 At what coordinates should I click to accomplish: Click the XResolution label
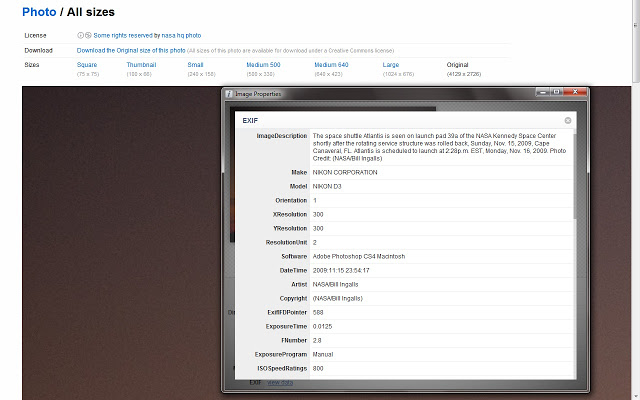tap(290, 214)
